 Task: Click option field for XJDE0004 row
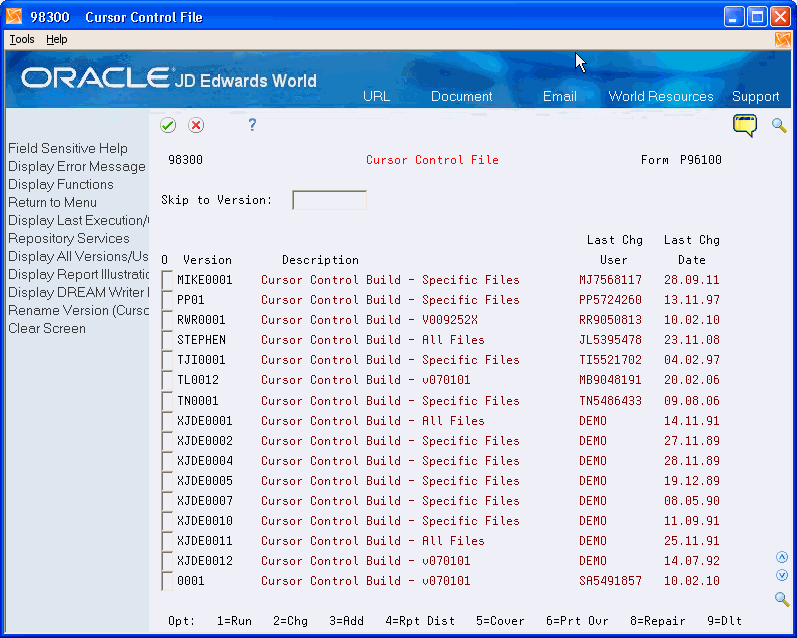(x=167, y=461)
